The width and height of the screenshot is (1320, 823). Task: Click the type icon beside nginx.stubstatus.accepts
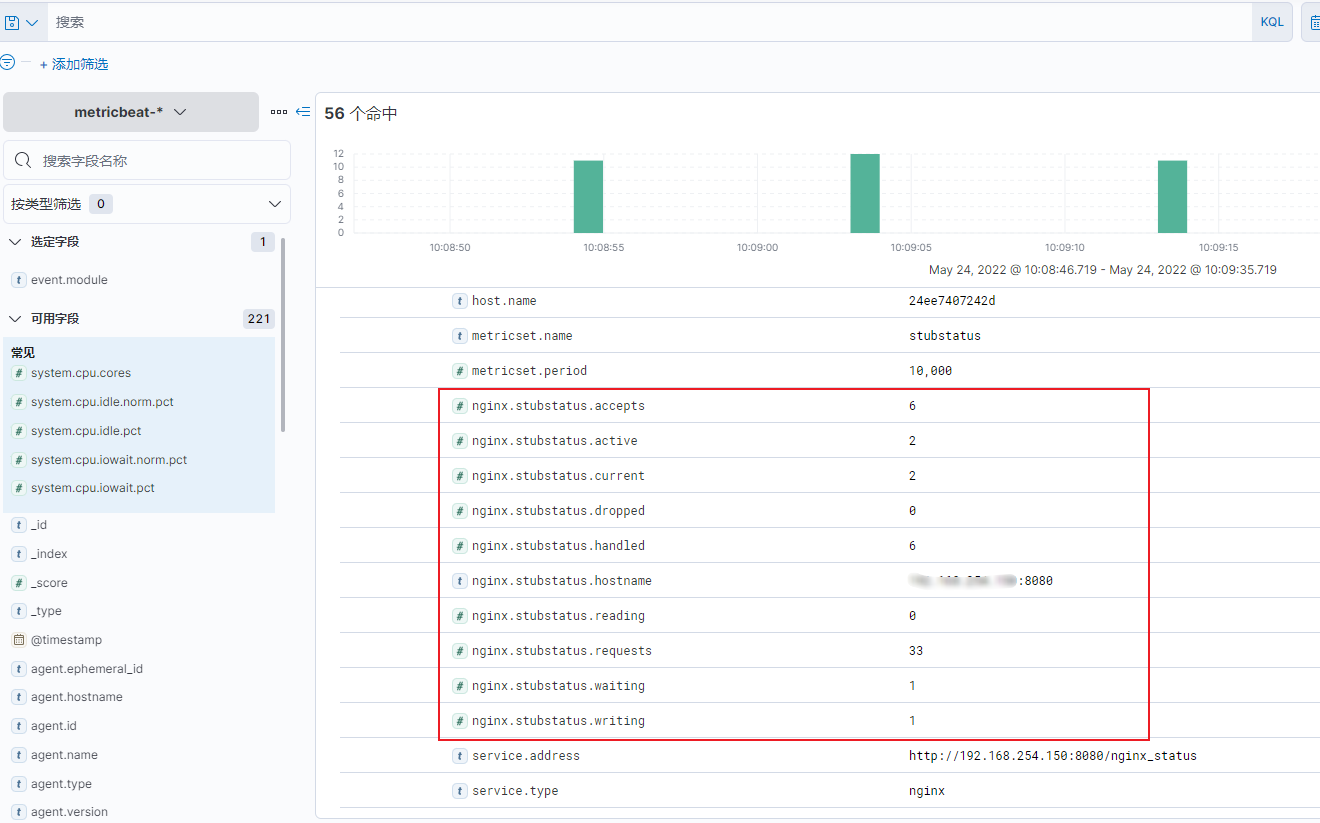pyautogui.click(x=460, y=406)
